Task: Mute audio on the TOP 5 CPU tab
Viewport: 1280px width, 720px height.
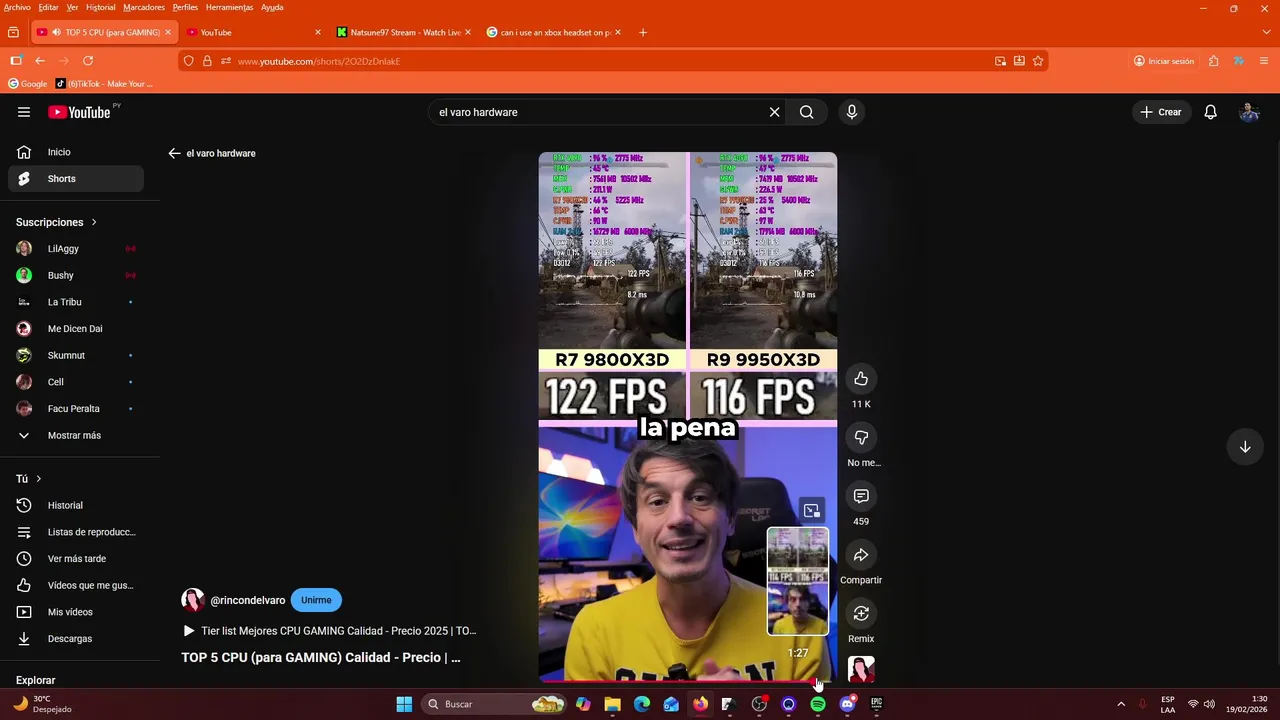Action: (x=55, y=32)
